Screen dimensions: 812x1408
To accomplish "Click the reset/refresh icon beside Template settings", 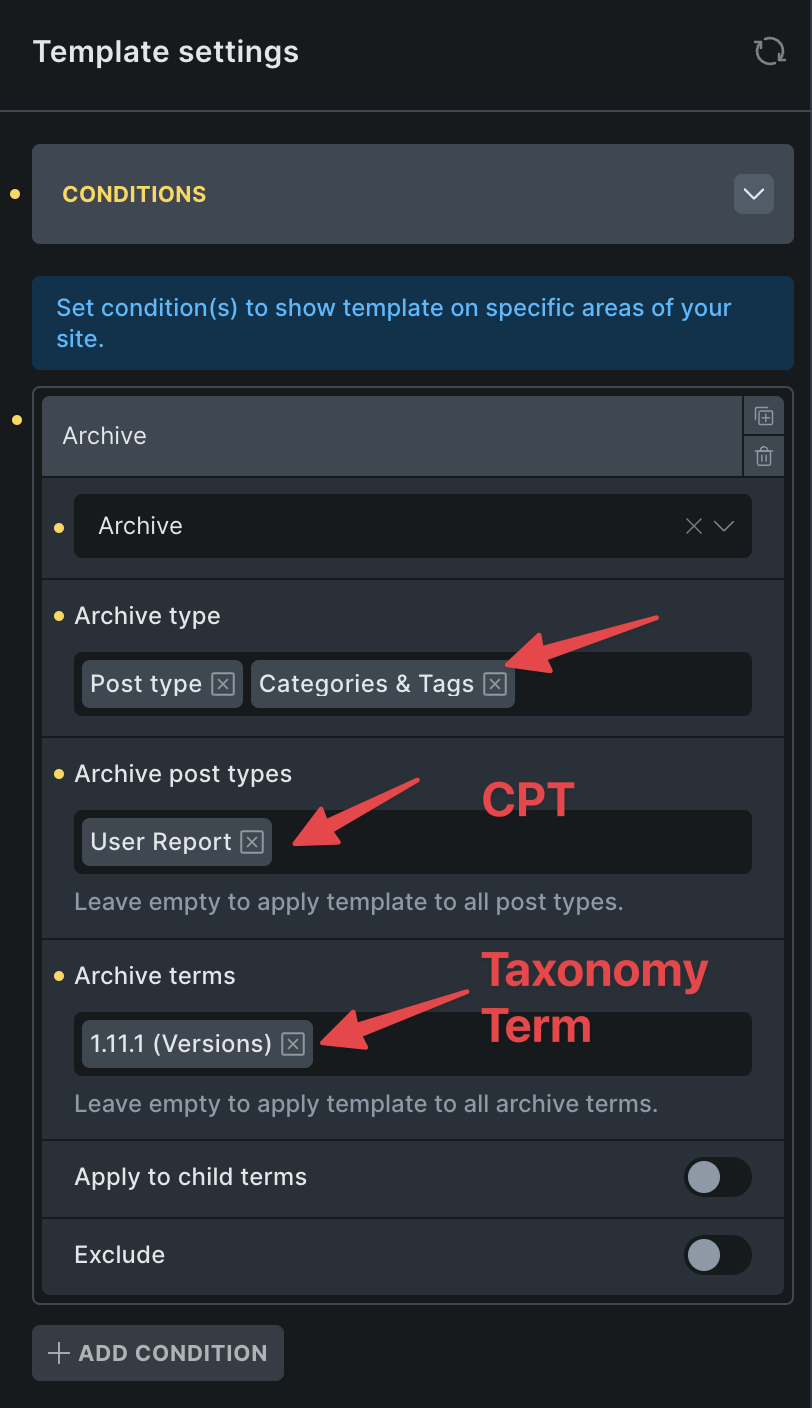I will pyautogui.click(x=769, y=51).
